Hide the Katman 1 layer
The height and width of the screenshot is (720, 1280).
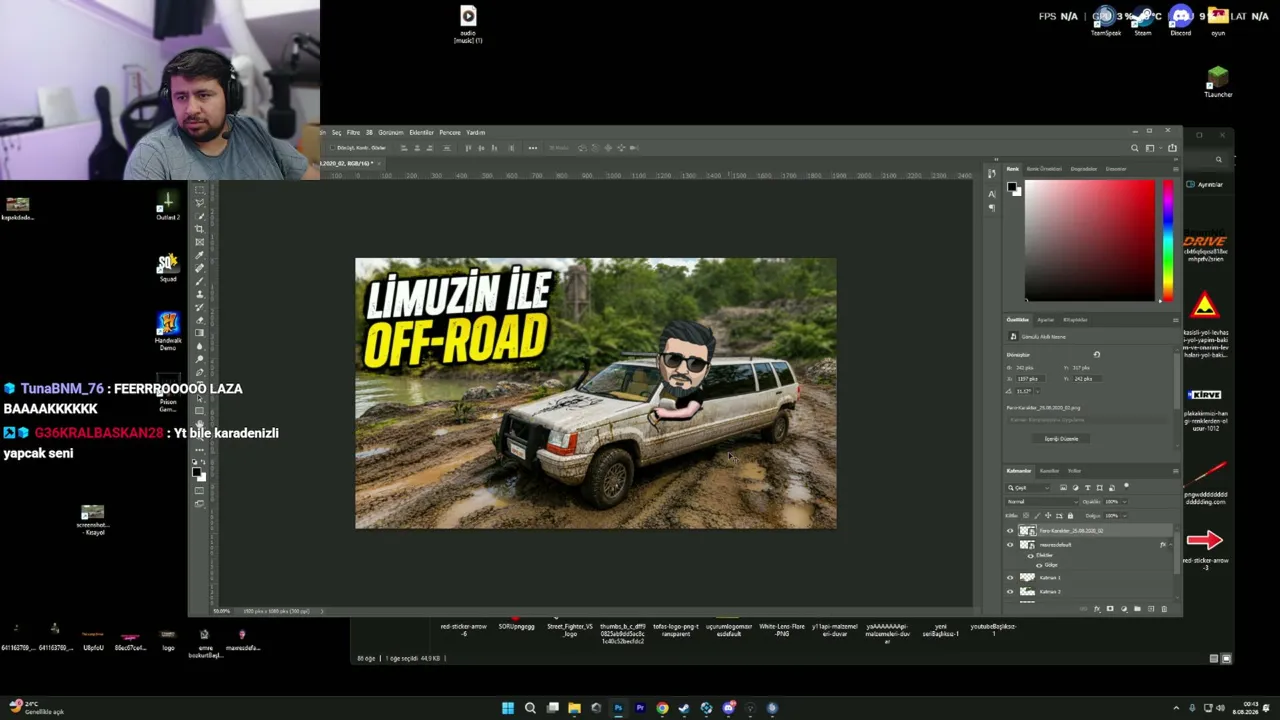(x=1010, y=578)
